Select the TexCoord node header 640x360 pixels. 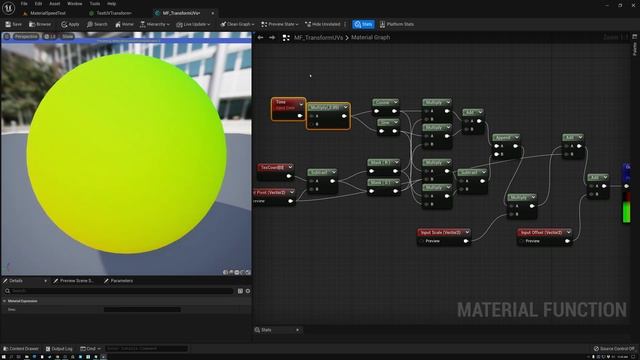click(x=275, y=167)
